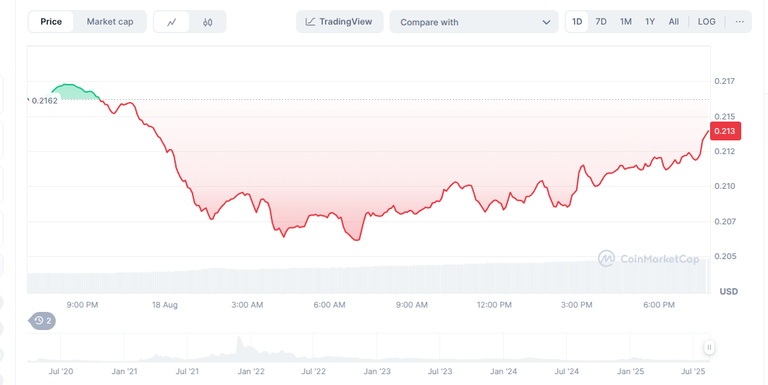Image resolution: width=768 pixels, height=385 pixels.
Task: Toggle LOG scale
Action: coord(706,22)
